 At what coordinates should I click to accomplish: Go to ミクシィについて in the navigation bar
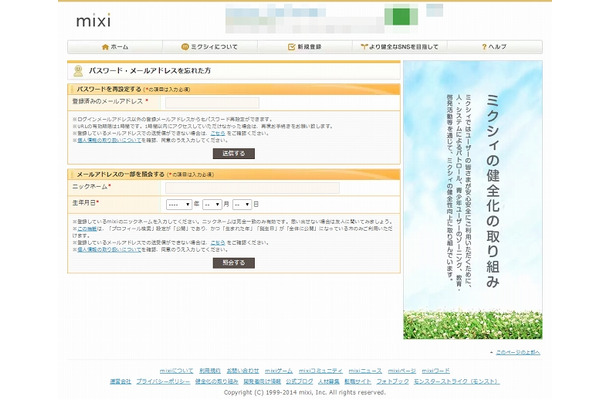pyautogui.click(x=210, y=47)
